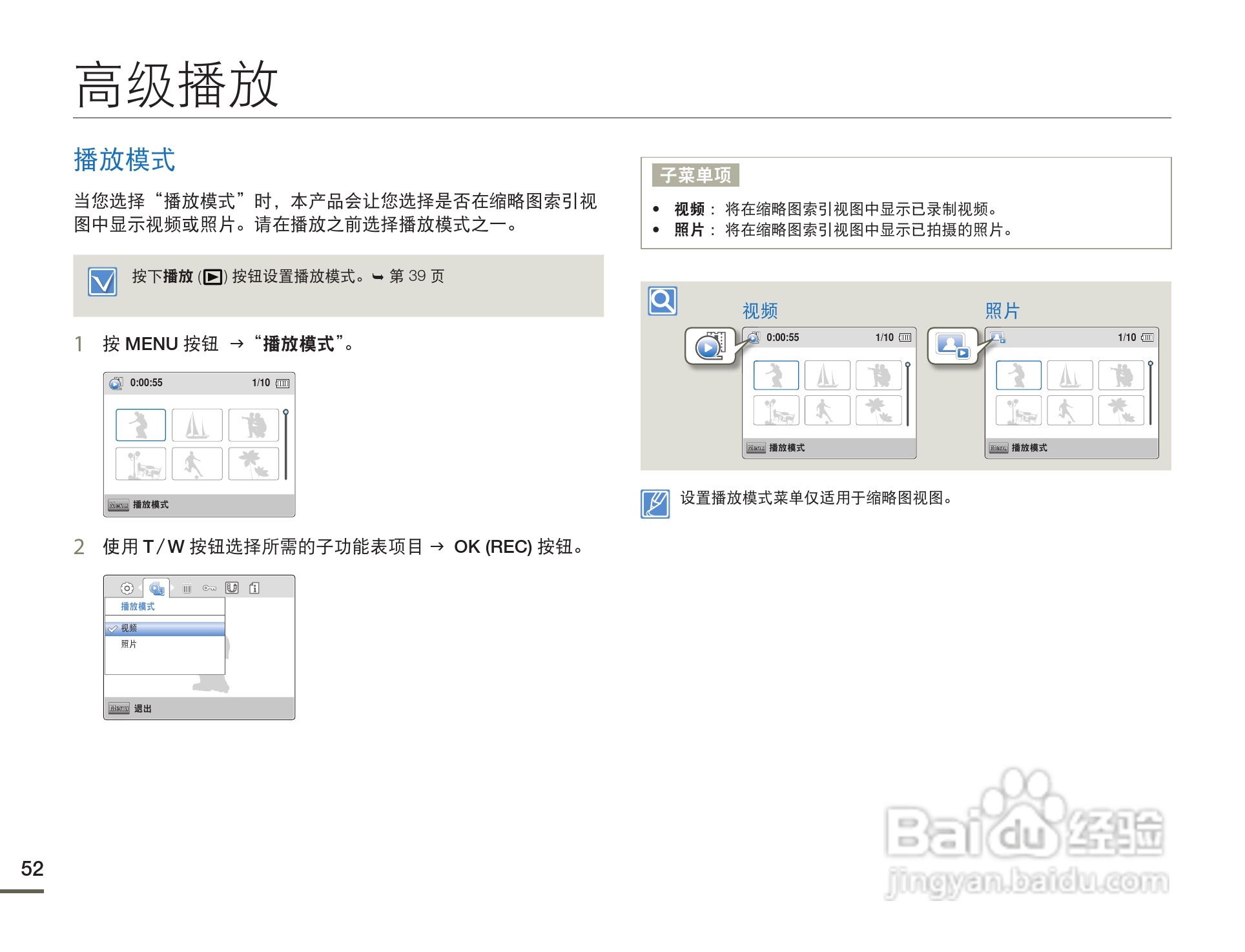Open the settings gear tab in menu screen
The width and height of the screenshot is (1245, 952).
127,588
